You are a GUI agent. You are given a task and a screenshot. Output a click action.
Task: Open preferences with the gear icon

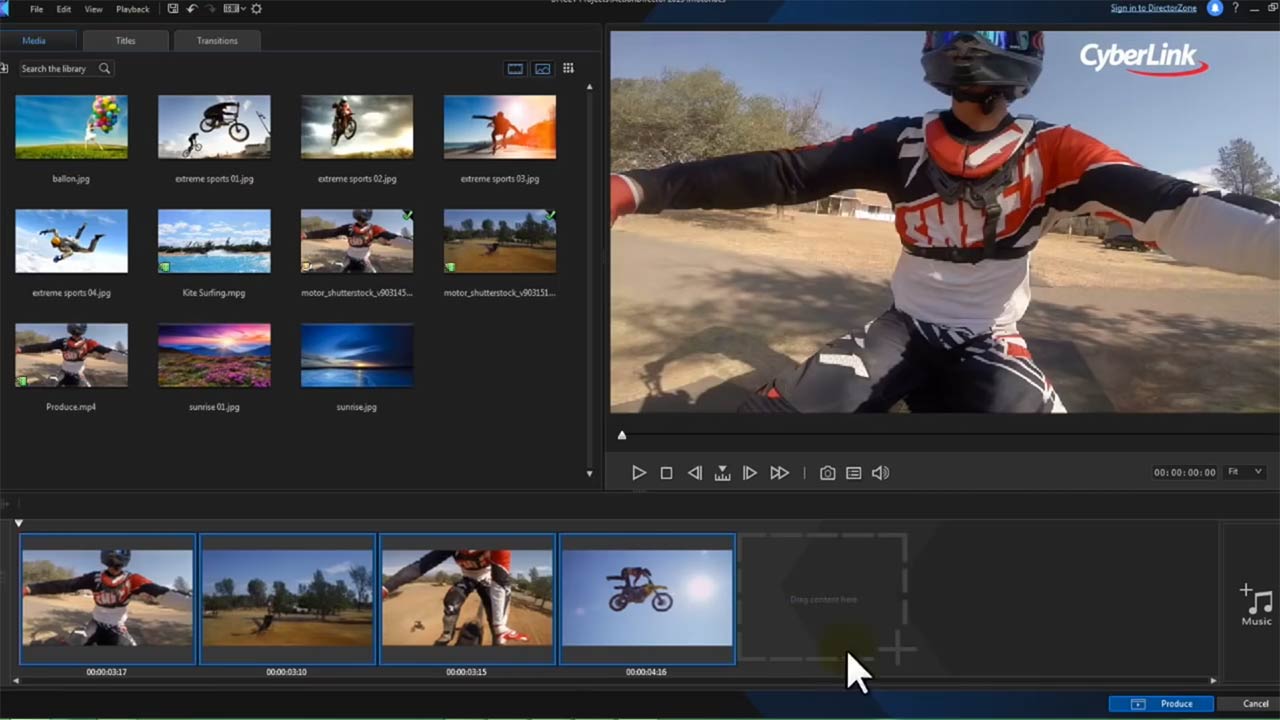256,9
